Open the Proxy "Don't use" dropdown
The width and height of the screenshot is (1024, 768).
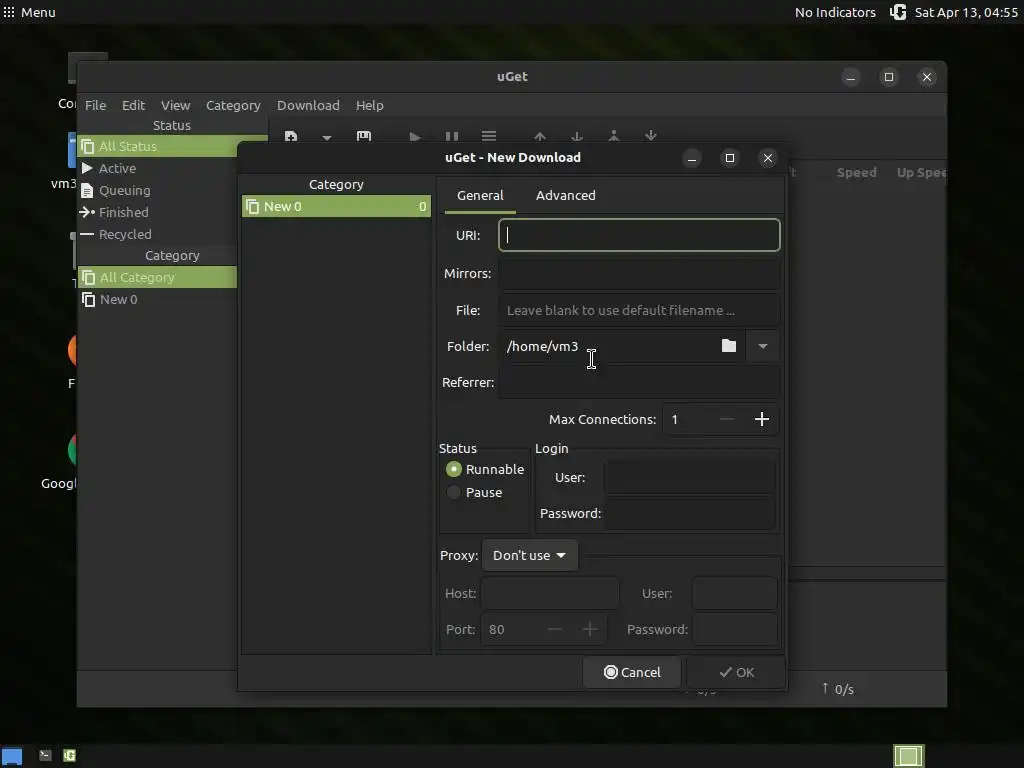pos(530,555)
